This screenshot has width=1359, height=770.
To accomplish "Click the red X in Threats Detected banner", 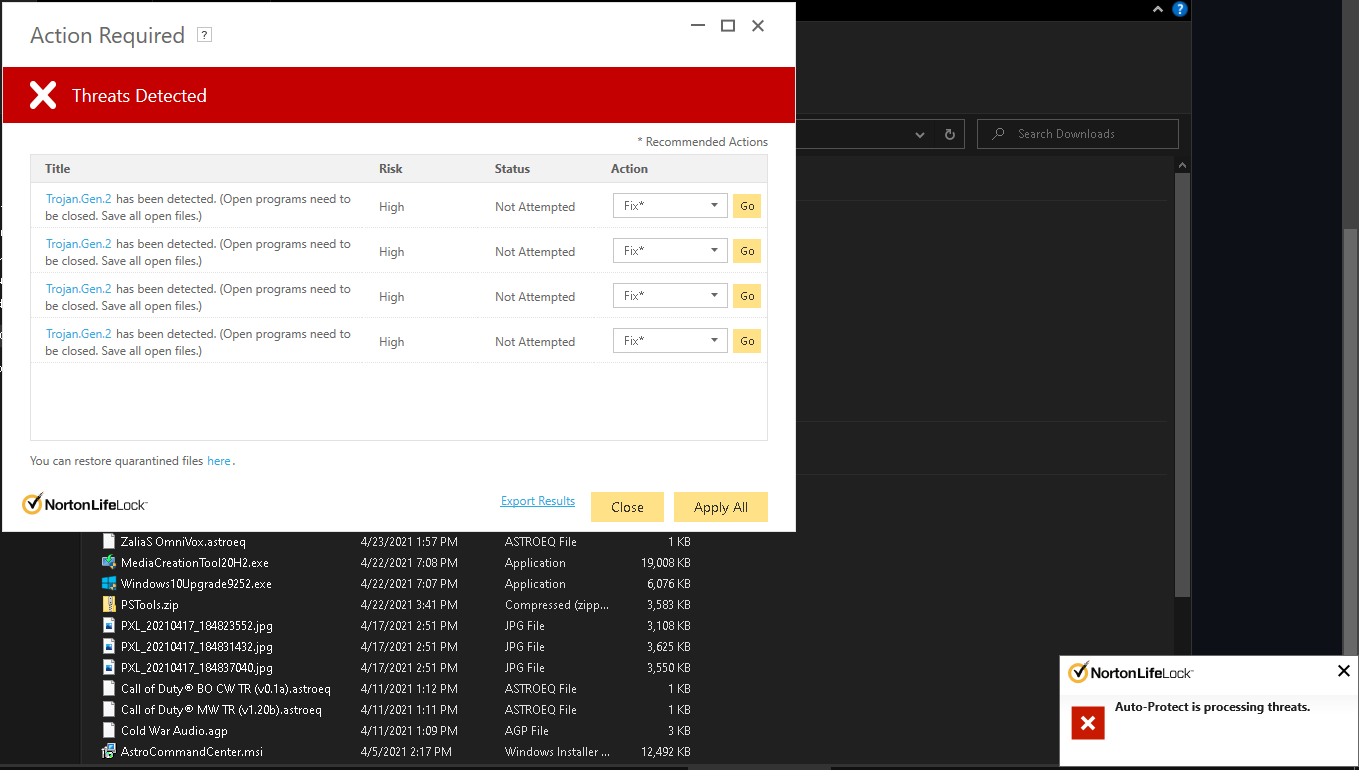I will coord(43,95).
